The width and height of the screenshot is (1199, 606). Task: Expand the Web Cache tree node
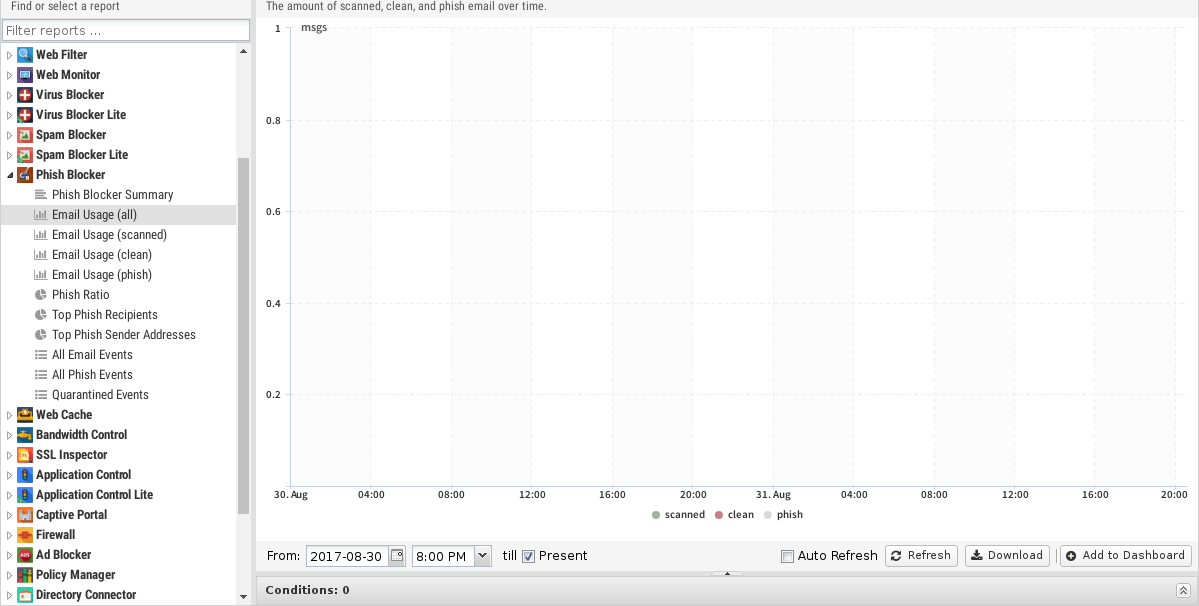coord(10,415)
